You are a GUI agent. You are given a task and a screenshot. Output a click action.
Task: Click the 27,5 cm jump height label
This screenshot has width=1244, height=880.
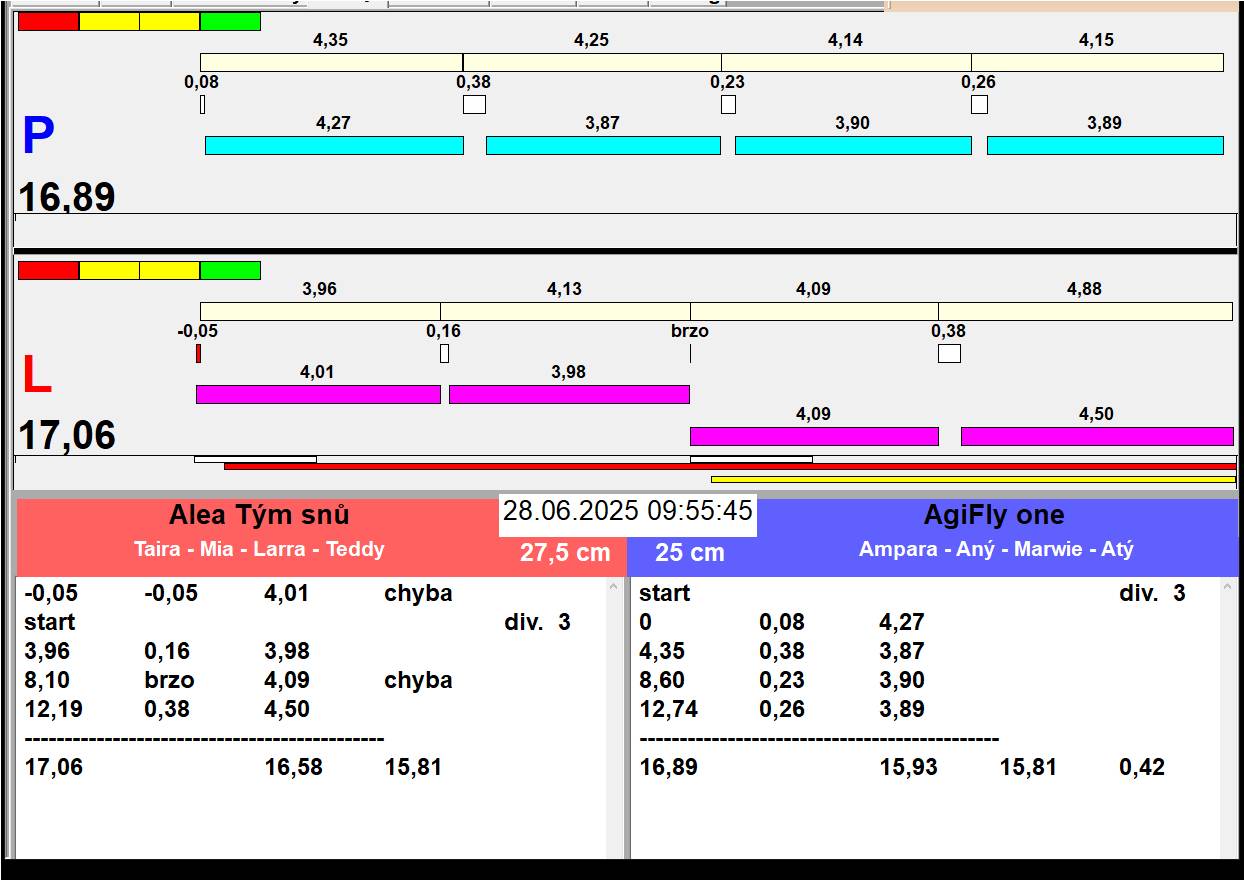[565, 553]
